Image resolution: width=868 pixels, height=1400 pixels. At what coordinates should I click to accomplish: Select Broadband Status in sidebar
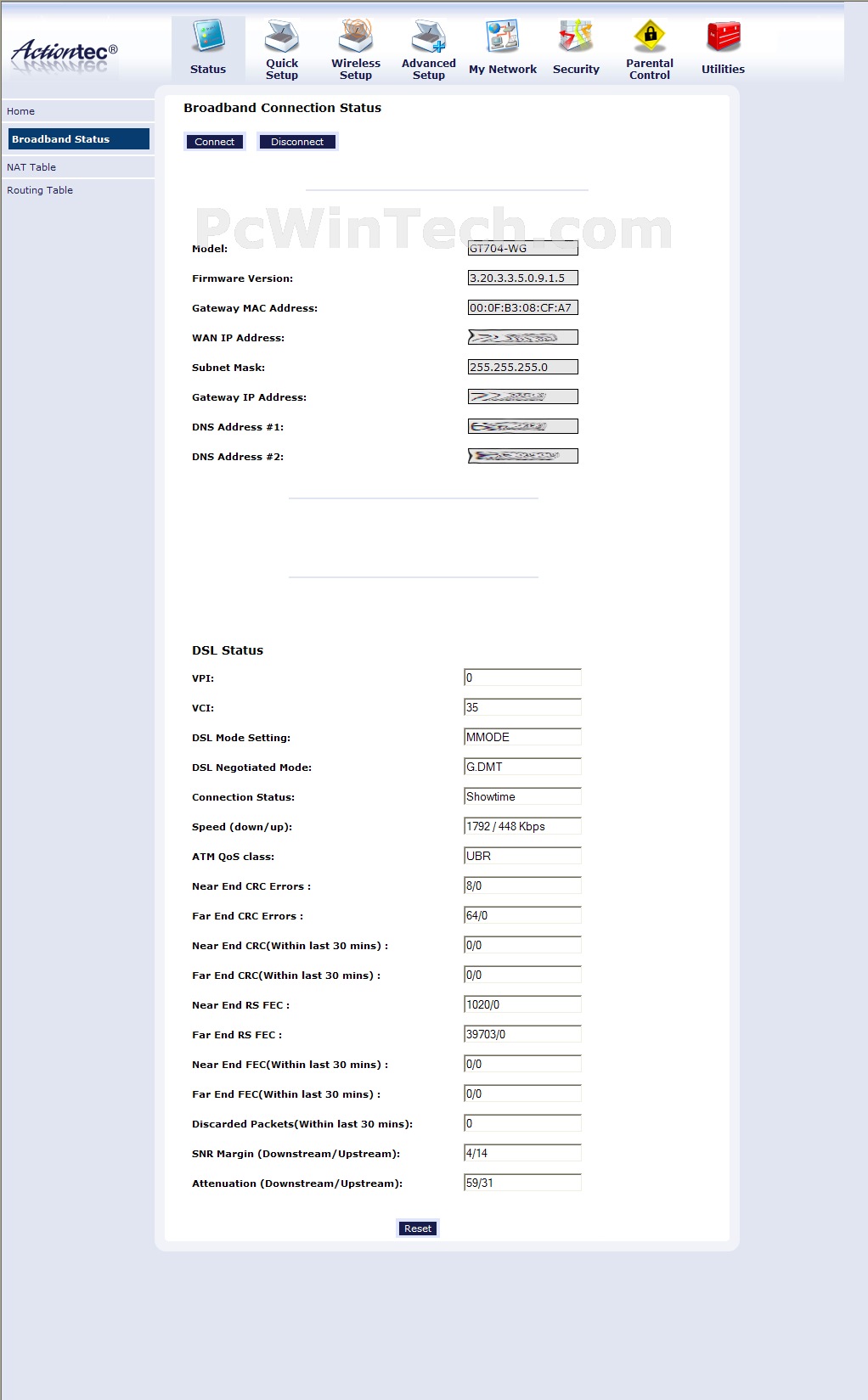(x=78, y=139)
